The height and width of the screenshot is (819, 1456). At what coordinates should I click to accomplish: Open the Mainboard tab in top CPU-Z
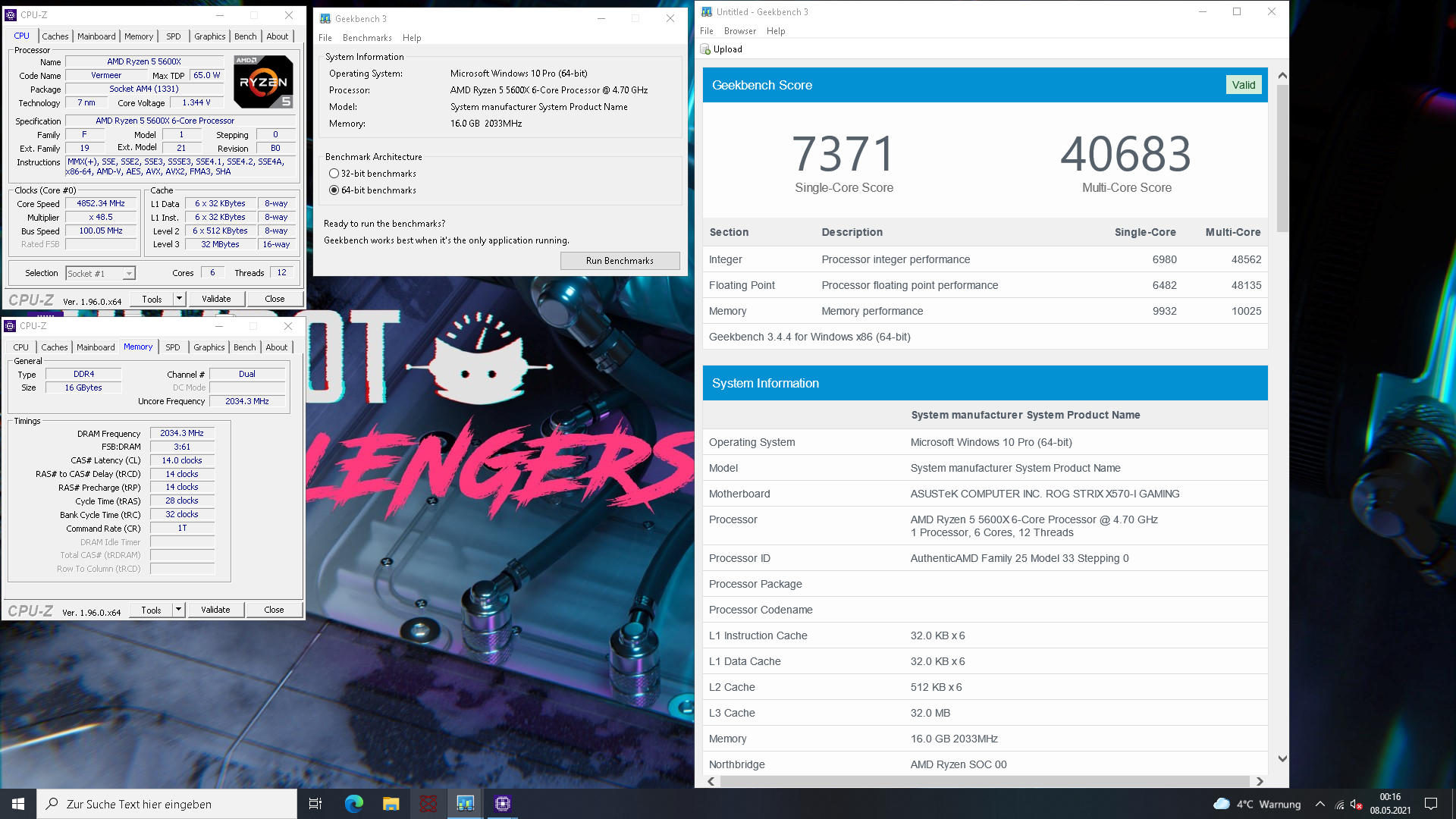point(96,36)
